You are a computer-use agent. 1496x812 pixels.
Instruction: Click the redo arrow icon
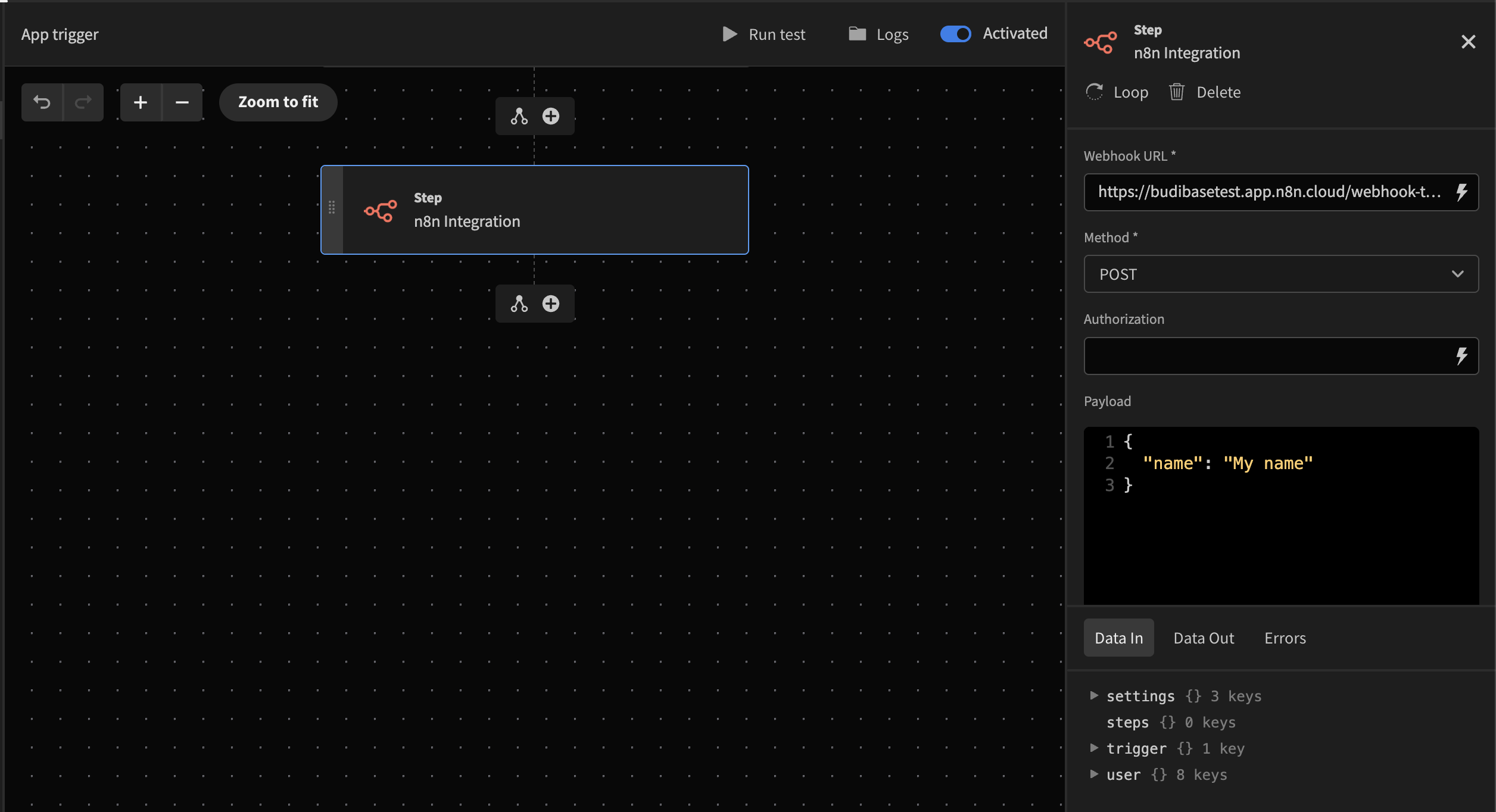(x=83, y=102)
